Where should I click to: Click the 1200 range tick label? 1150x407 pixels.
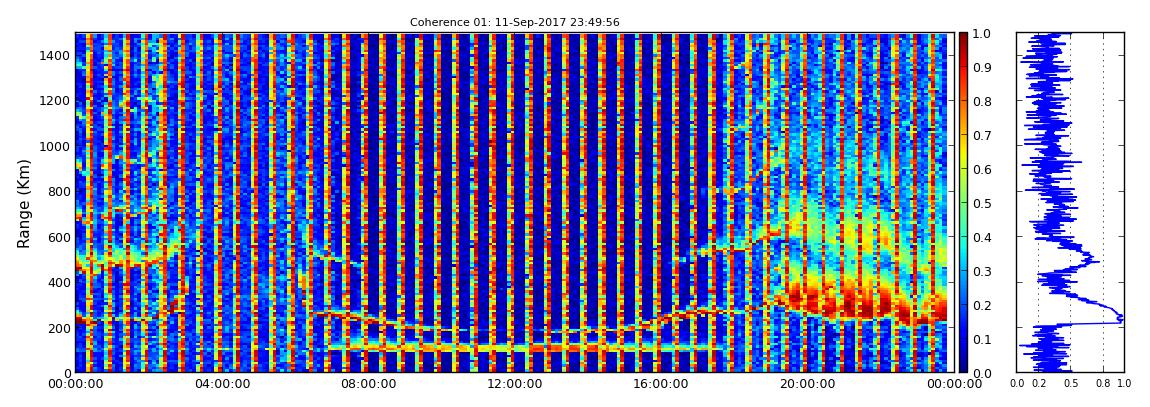pos(54,101)
